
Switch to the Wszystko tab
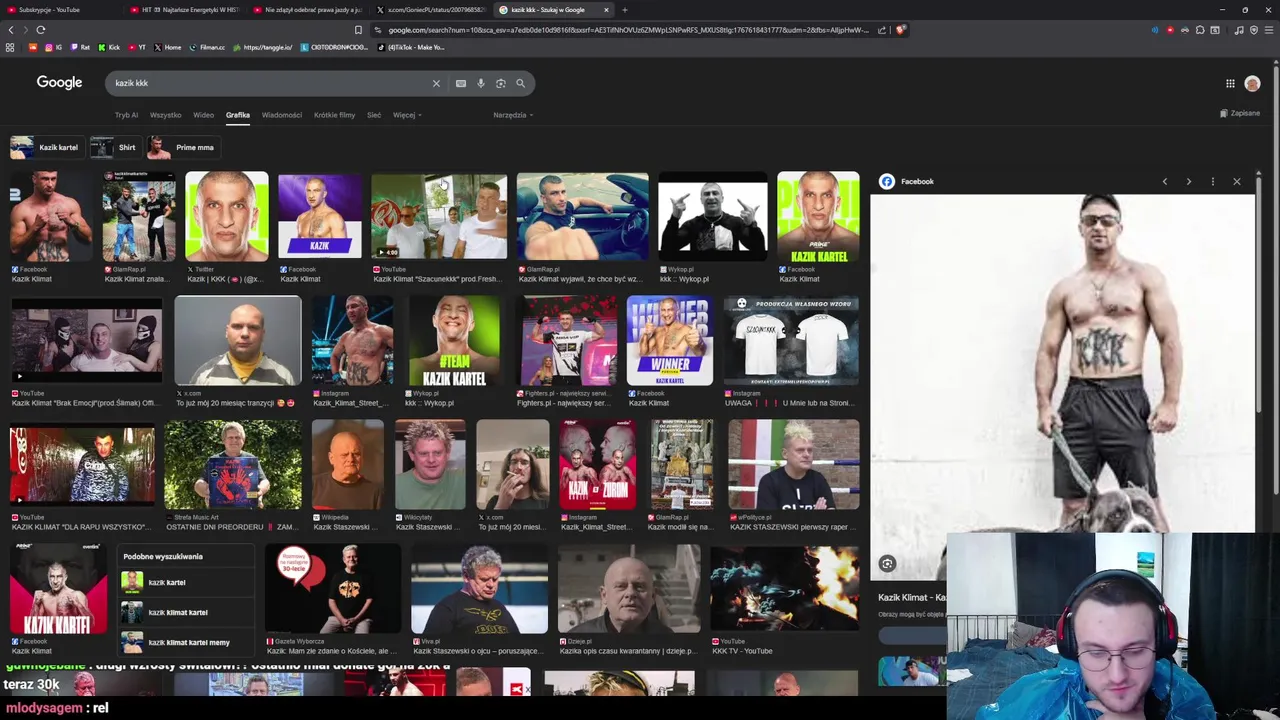165,115
